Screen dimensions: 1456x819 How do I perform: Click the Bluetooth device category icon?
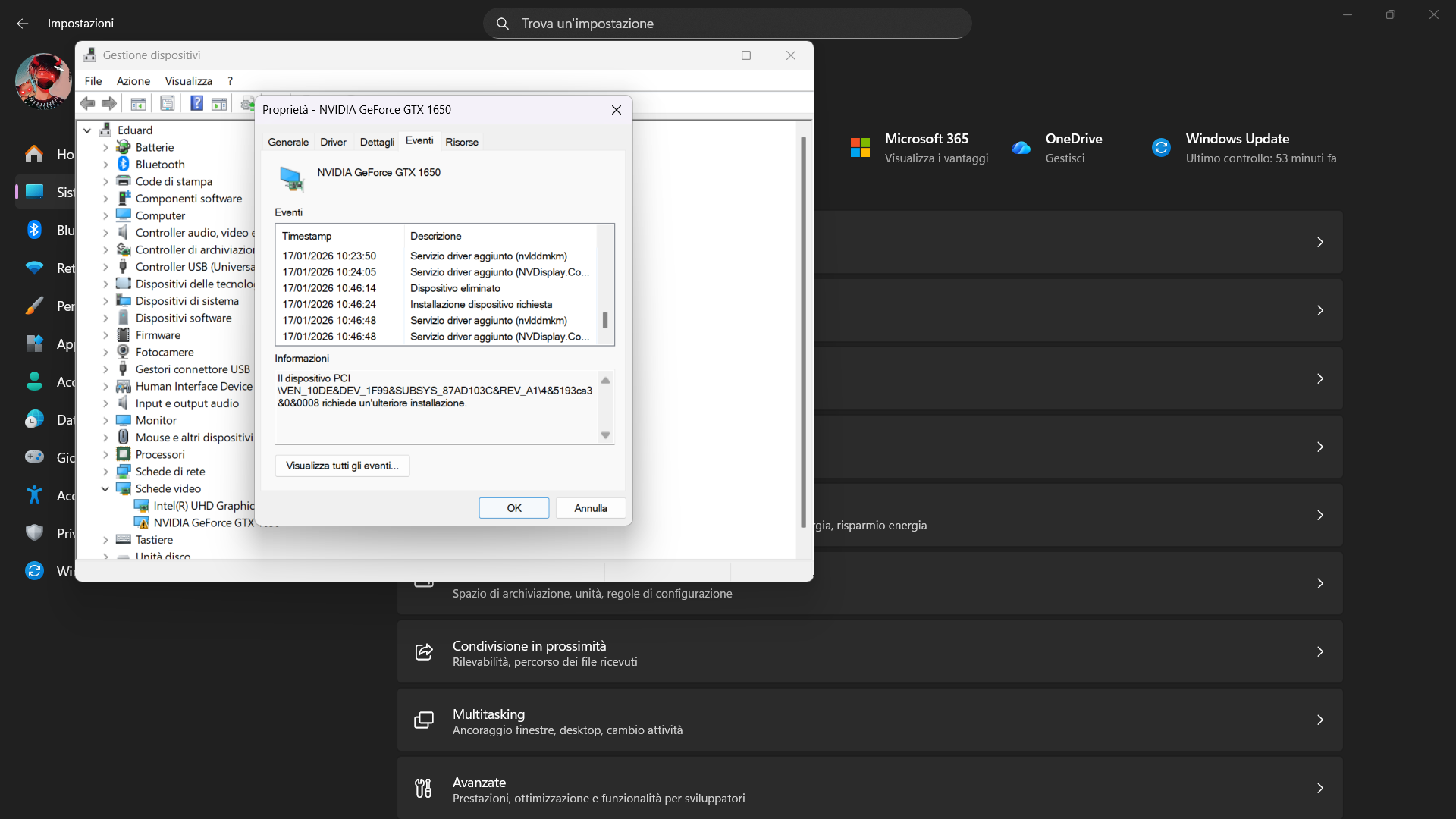pyautogui.click(x=124, y=164)
